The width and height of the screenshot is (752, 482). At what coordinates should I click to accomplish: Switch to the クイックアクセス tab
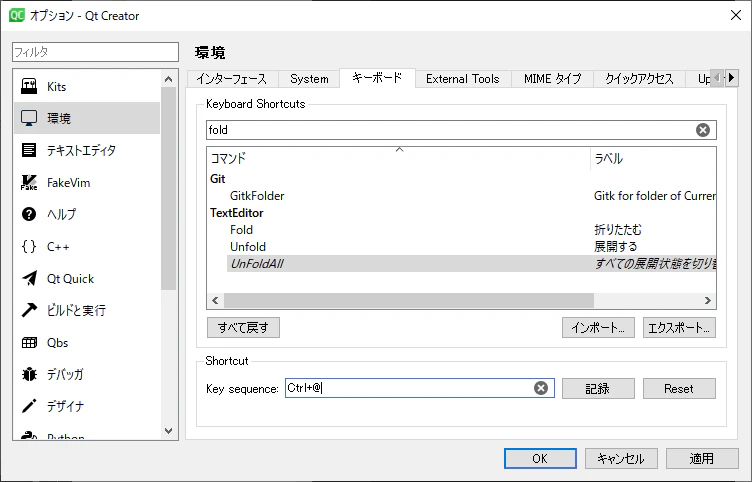click(x=639, y=79)
